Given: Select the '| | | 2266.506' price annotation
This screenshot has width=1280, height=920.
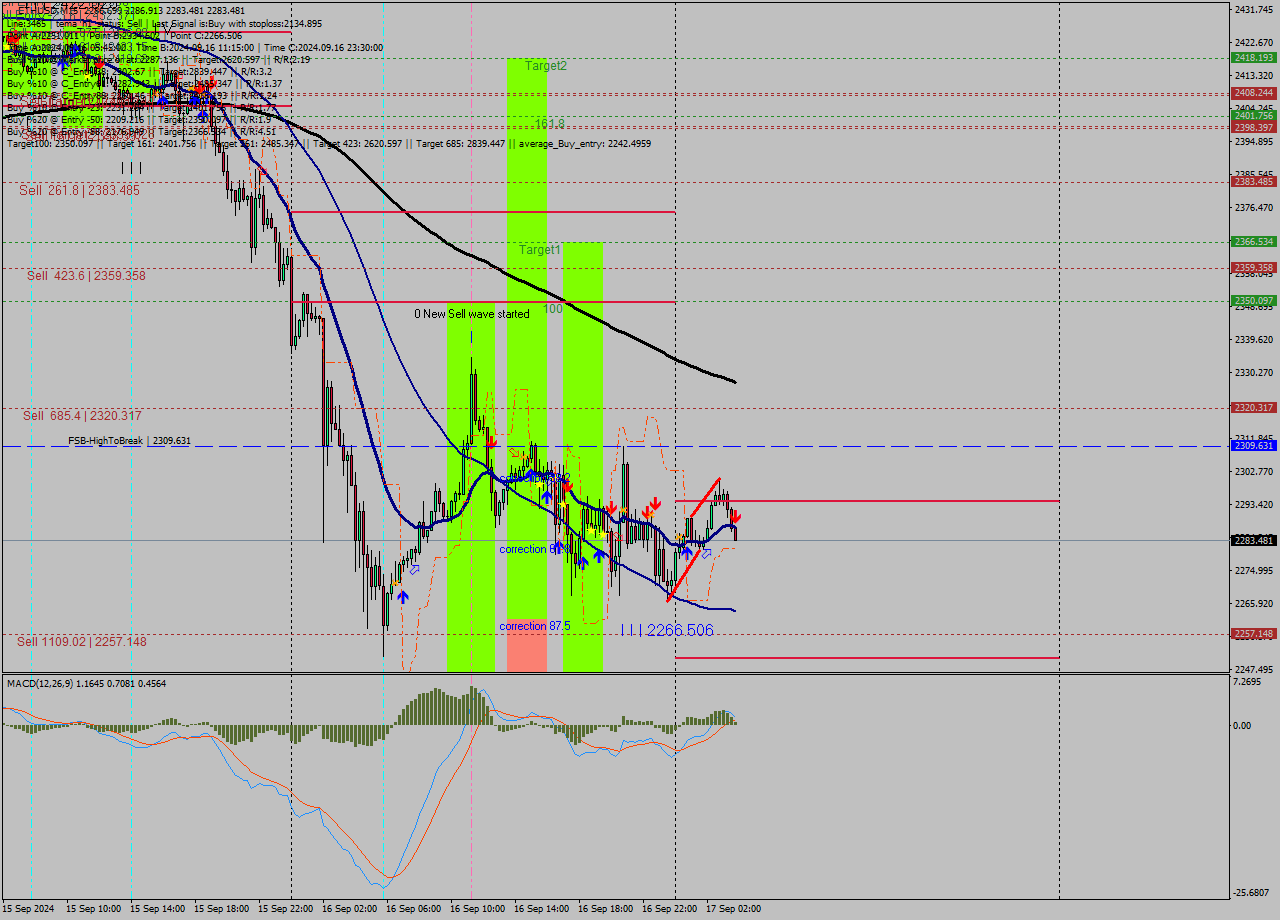Looking at the screenshot, I should tap(667, 630).
